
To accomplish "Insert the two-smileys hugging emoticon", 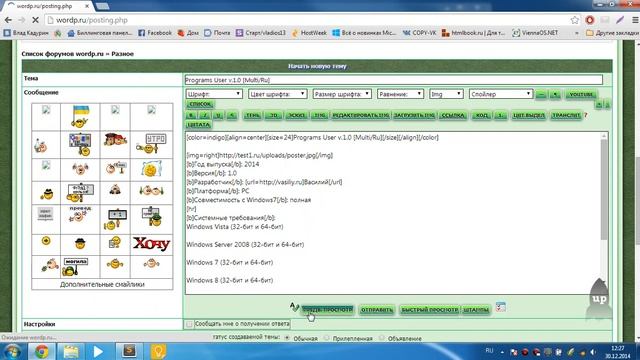I will [151, 191].
